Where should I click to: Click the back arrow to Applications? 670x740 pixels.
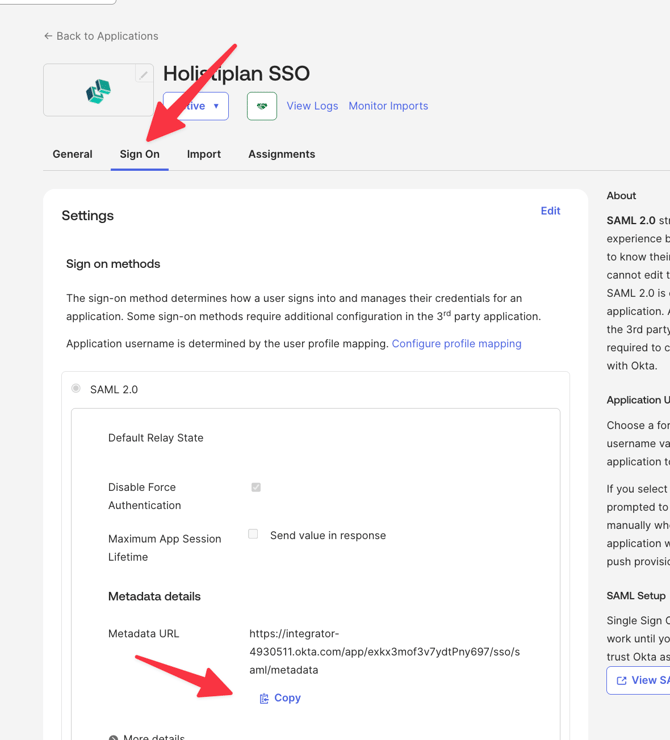tap(48, 36)
